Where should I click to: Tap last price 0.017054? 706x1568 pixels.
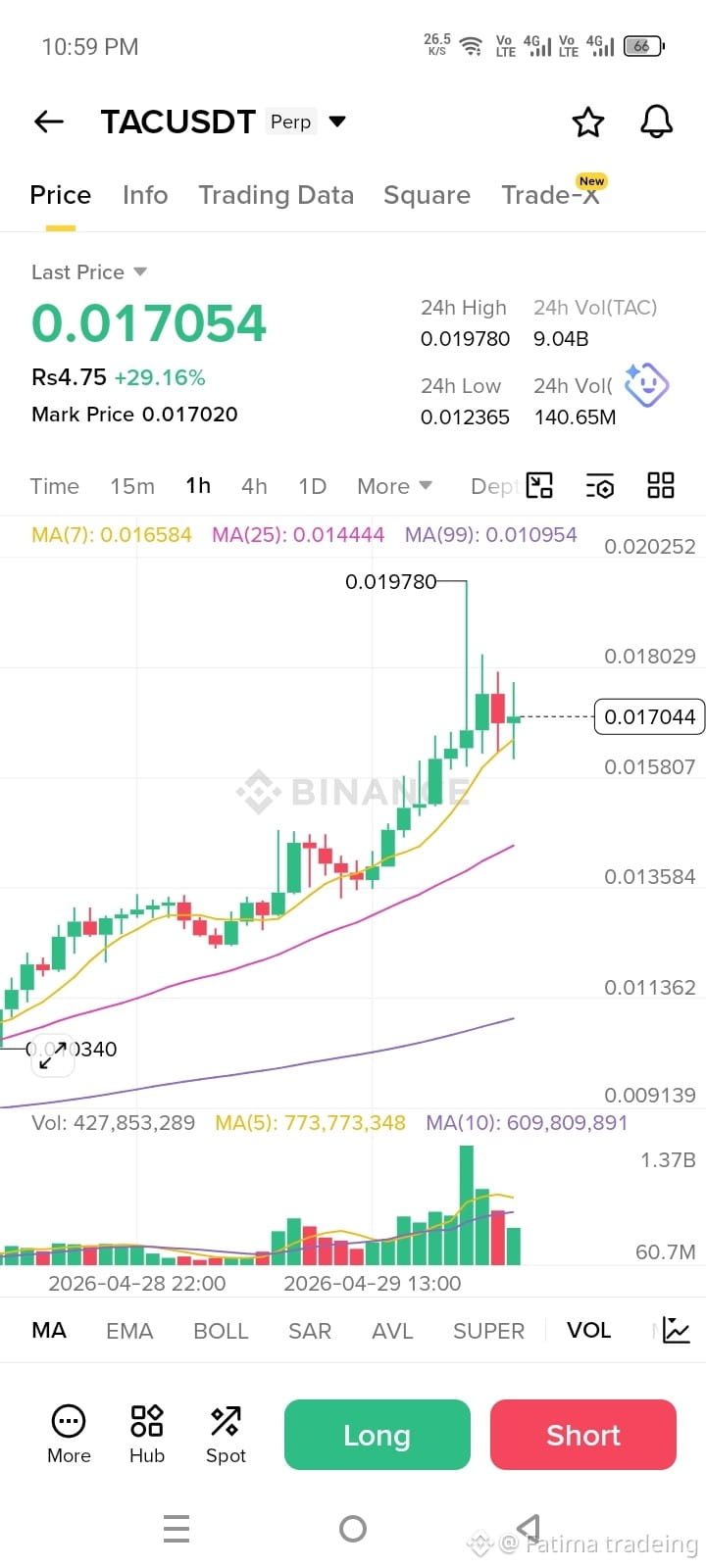click(x=149, y=323)
